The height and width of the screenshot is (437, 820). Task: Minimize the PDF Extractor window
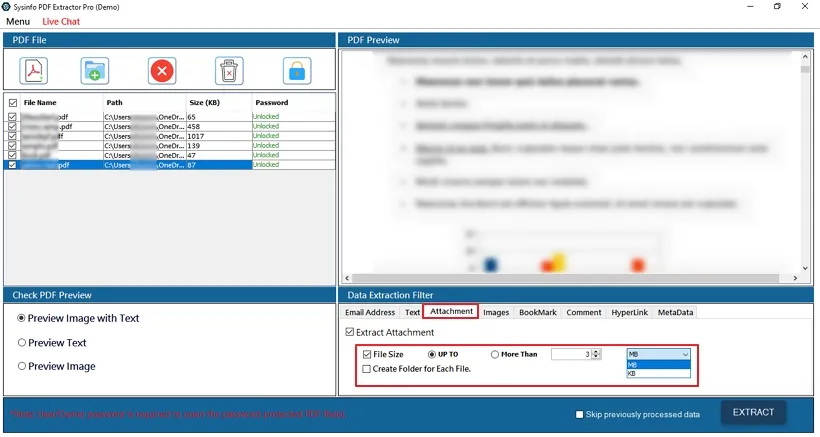tap(750, 7)
